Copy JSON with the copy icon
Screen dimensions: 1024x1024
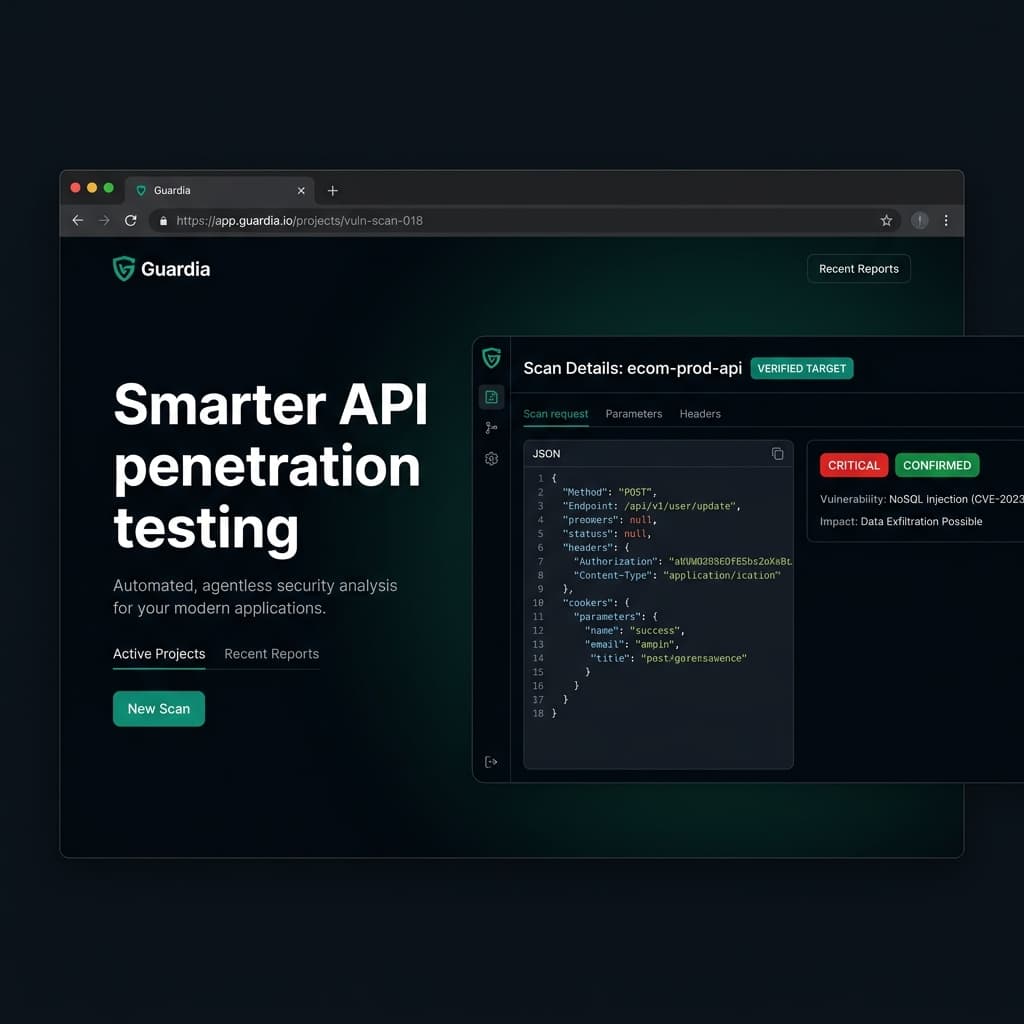(x=777, y=453)
